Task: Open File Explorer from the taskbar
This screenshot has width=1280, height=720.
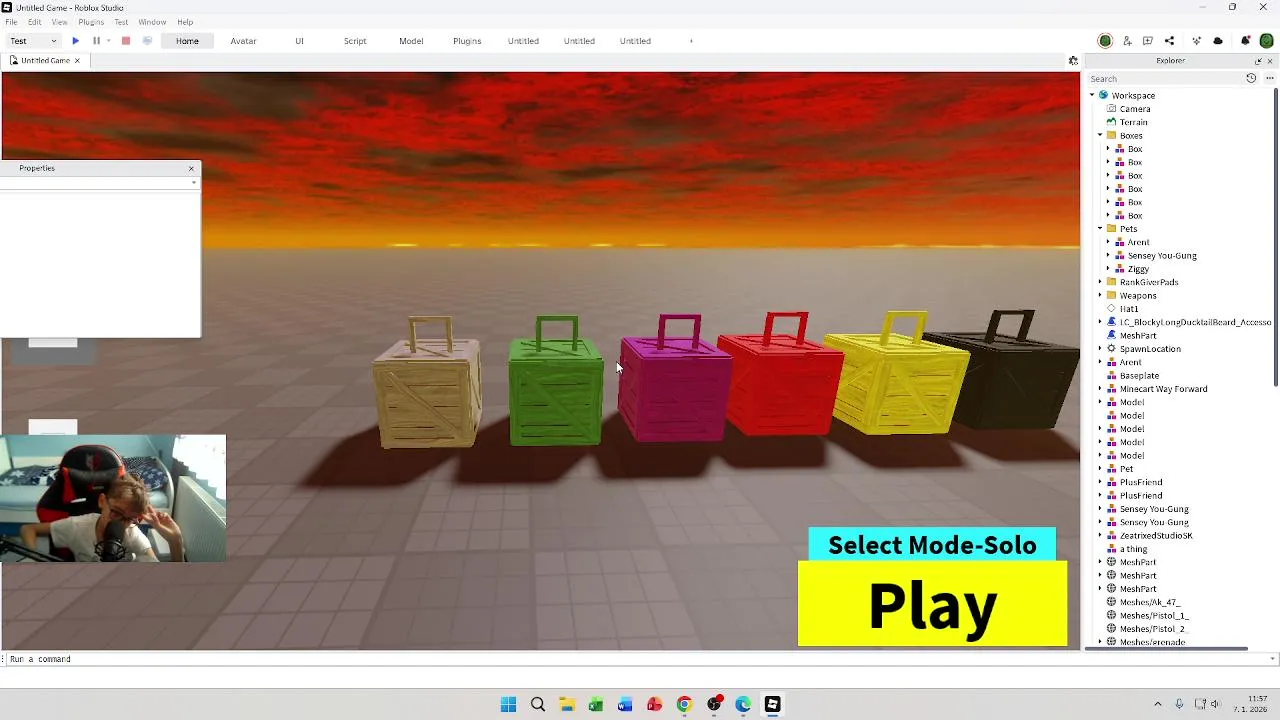Action: tap(566, 705)
